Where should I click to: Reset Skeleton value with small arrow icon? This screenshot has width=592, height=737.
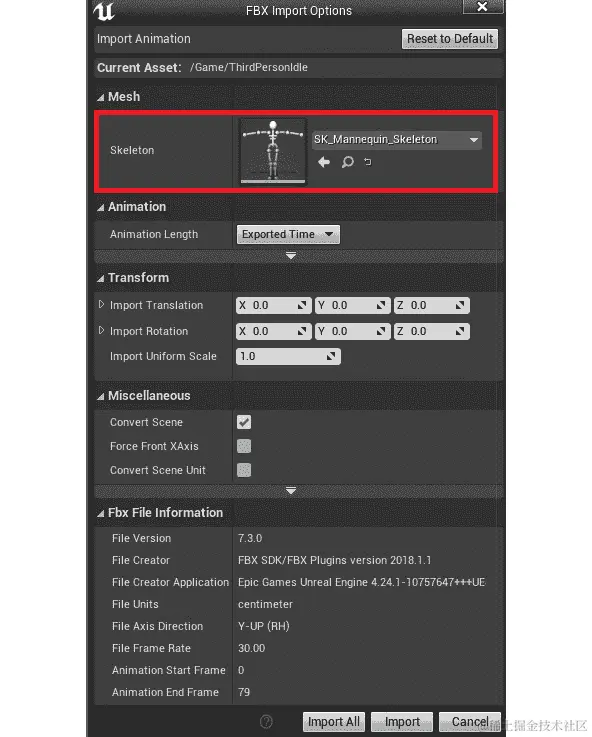point(367,162)
